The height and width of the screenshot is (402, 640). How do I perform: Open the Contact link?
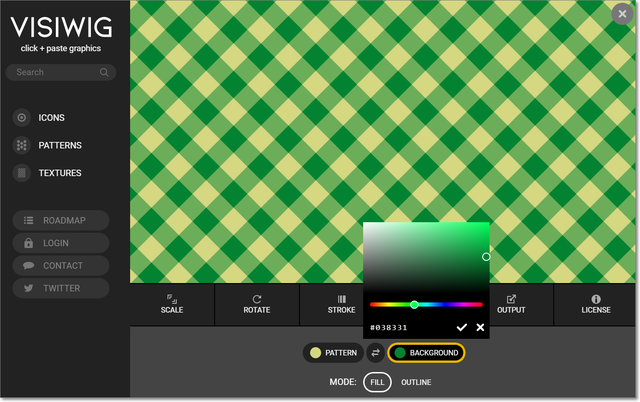[x=61, y=266]
